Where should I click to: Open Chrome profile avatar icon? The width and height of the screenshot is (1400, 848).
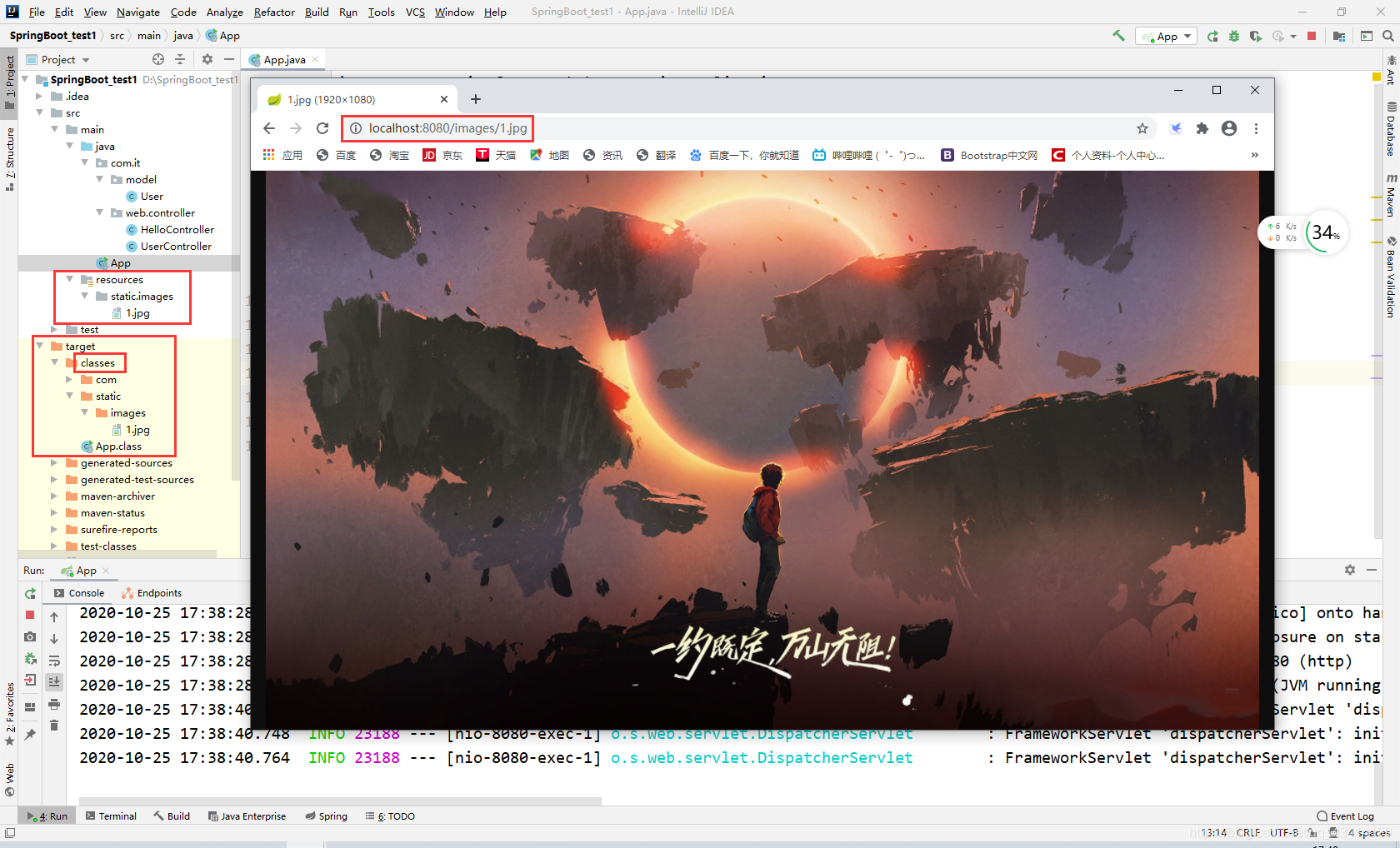[x=1229, y=128]
